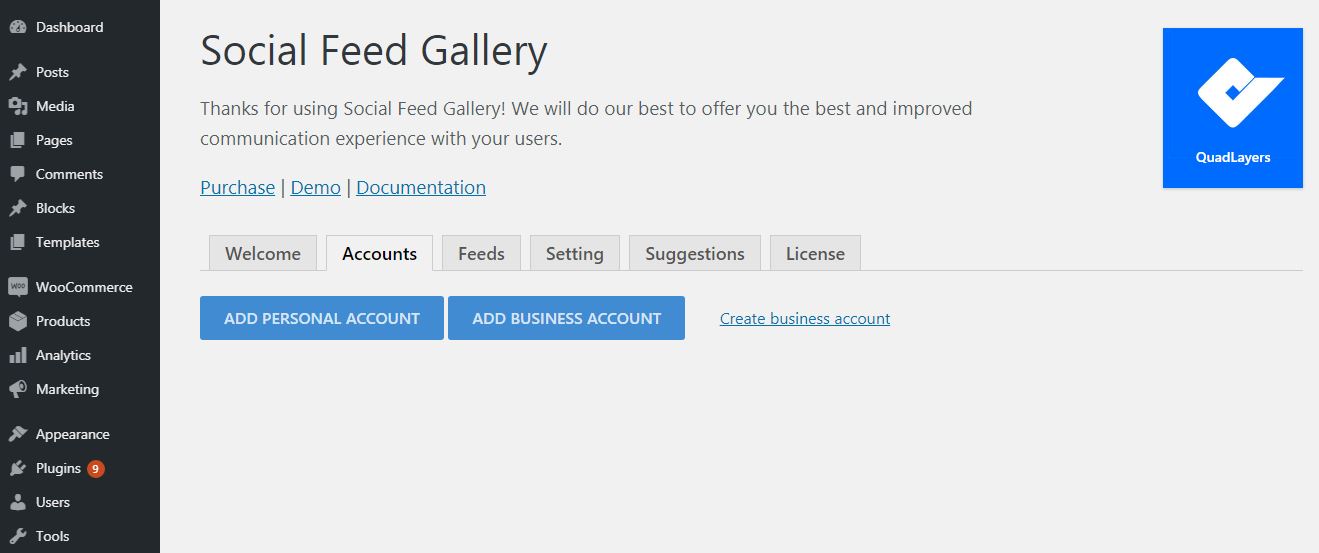Viewport: 1319px width, 553px height.
Task: Select the Appearance paintbrush icon
Action: pos(17,434)
